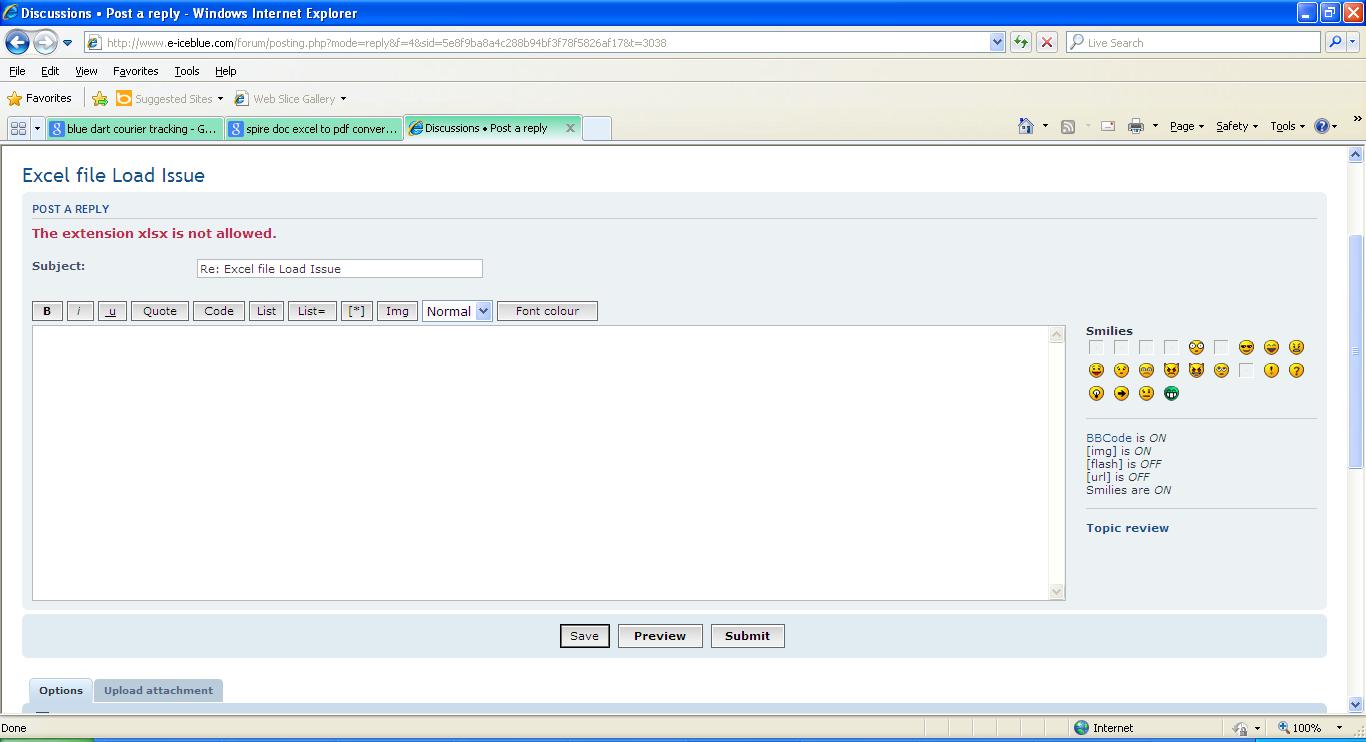The height and width of the screenshot is (742, 1366).
Task: Stop loading with the red X icon
Action: click(1046, 42)
